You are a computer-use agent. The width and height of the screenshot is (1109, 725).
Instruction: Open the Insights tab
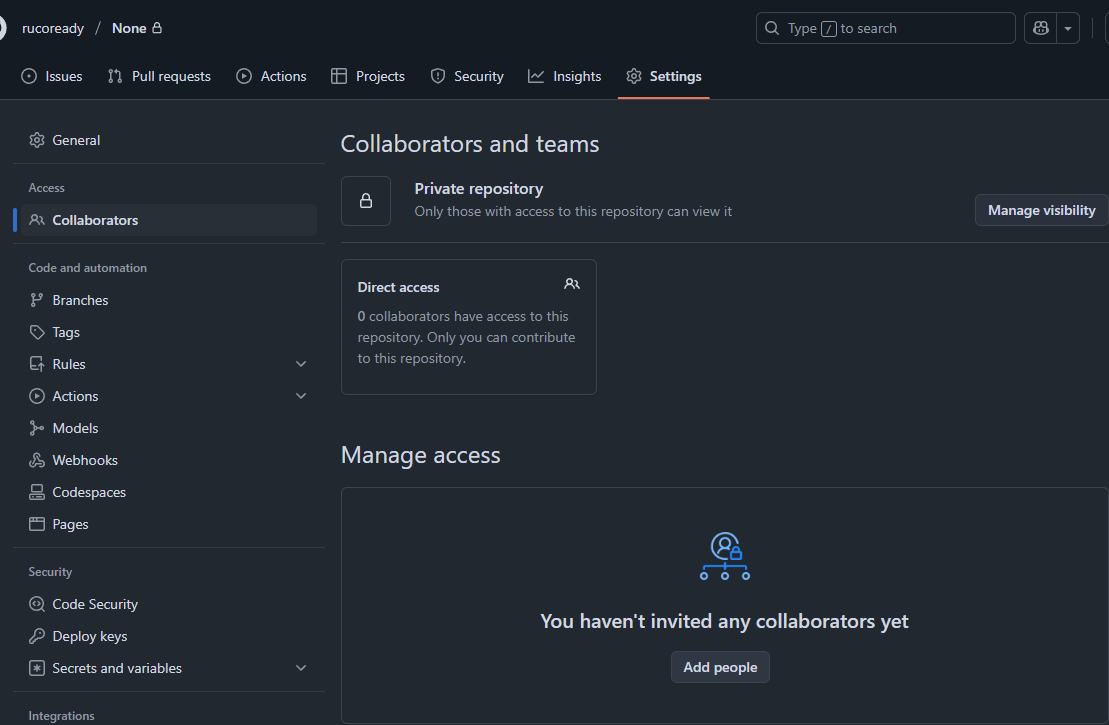pyautogui.click(x=564, y=76)
